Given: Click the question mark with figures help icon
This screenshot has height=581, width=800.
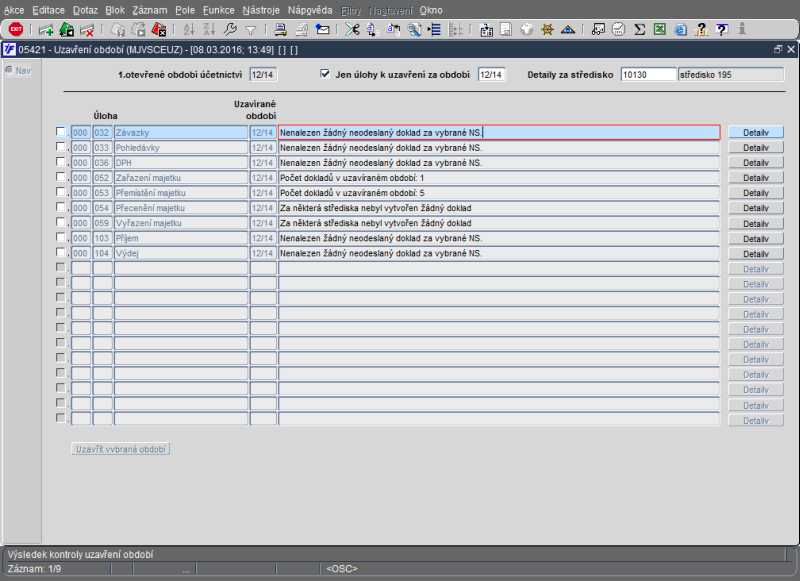Looking at the screenshot, I should [x=701, y=30].
